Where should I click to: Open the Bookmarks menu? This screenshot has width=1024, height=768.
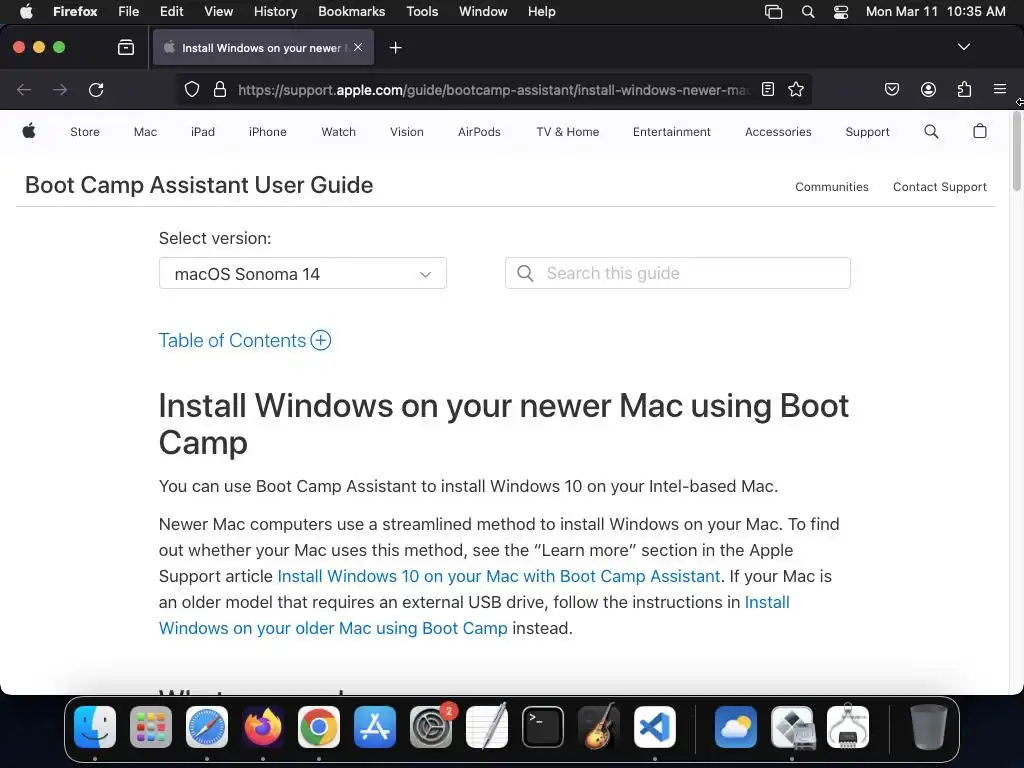[x=351, y=11]
